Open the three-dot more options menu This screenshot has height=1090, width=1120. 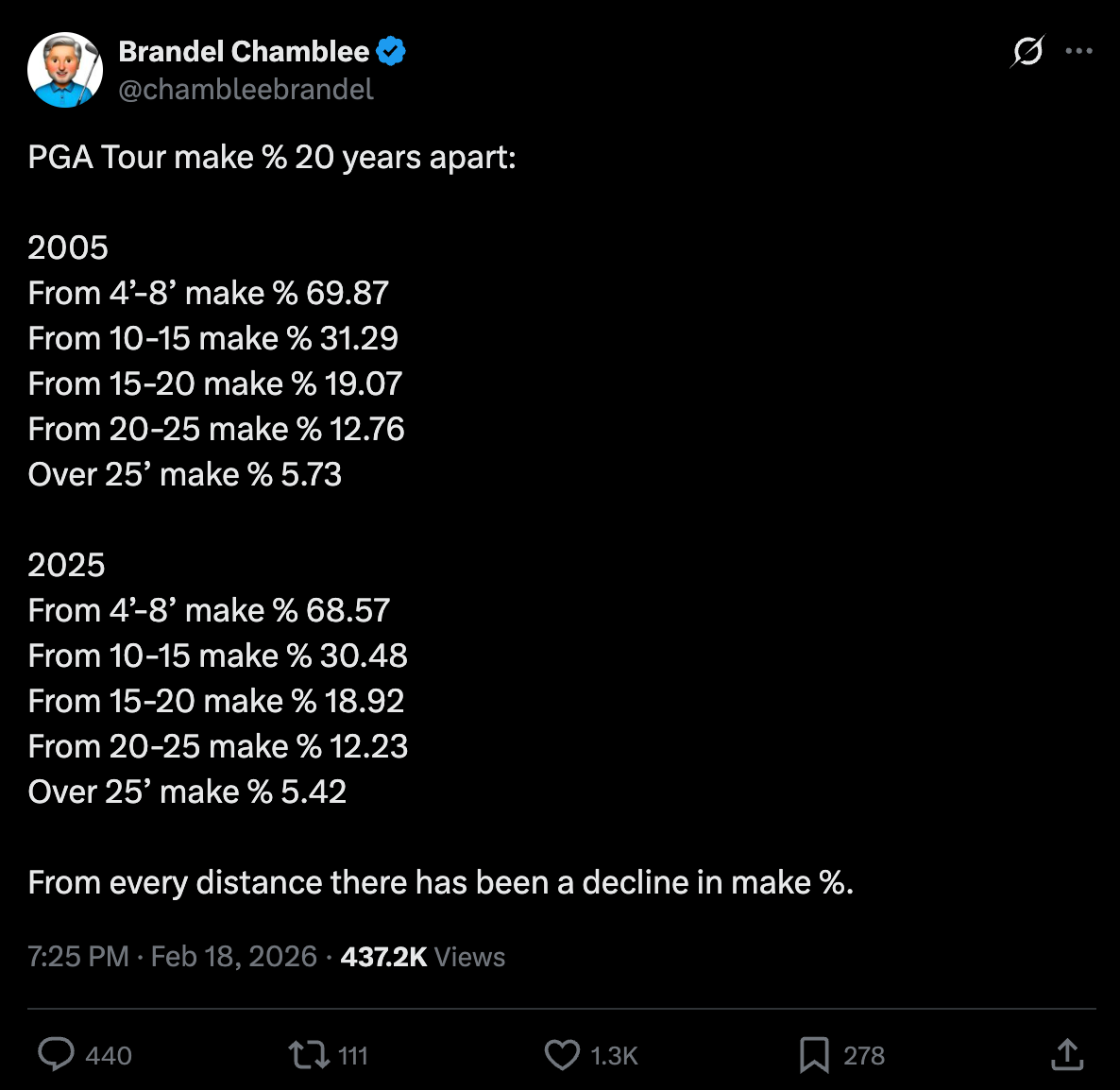(1078, 51)
